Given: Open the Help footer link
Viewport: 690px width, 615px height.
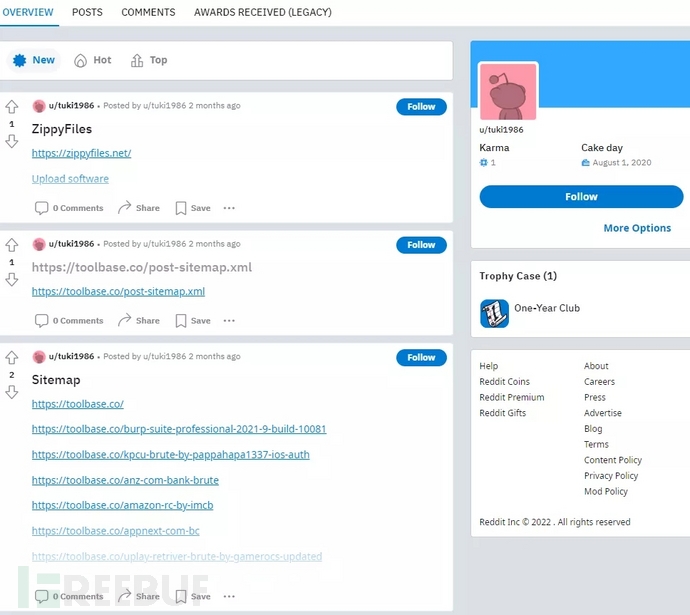Looking at the screenshot, I should coord(488,366).
